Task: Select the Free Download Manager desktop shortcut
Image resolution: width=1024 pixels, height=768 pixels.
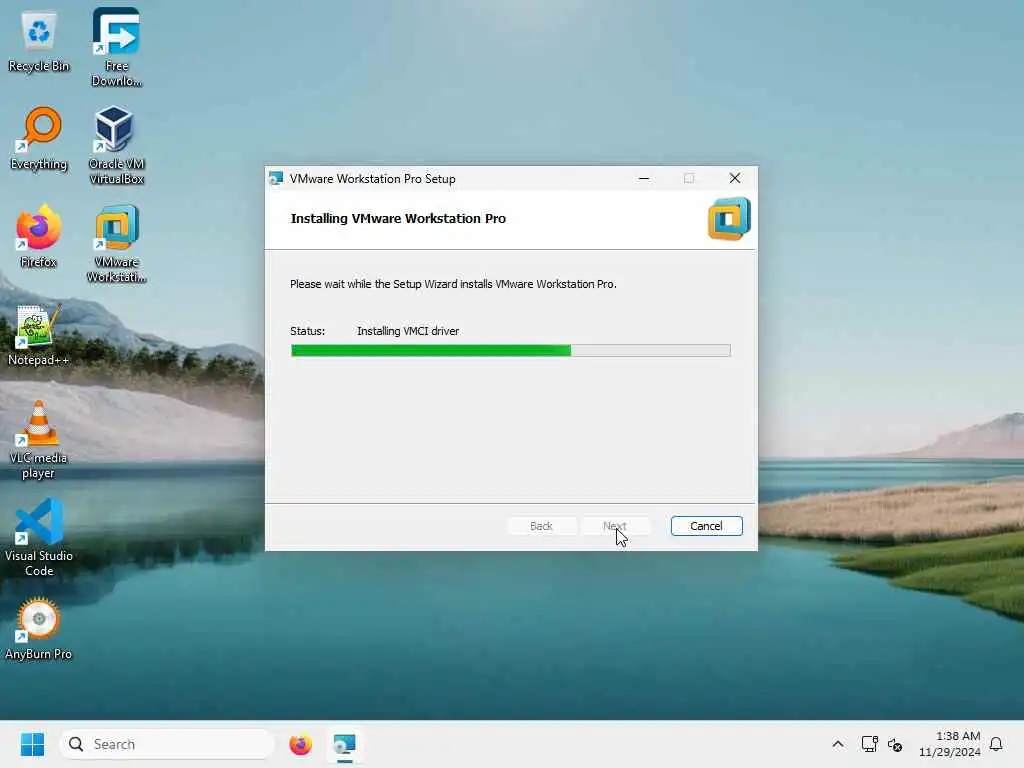Action: (x=116, y=47)
